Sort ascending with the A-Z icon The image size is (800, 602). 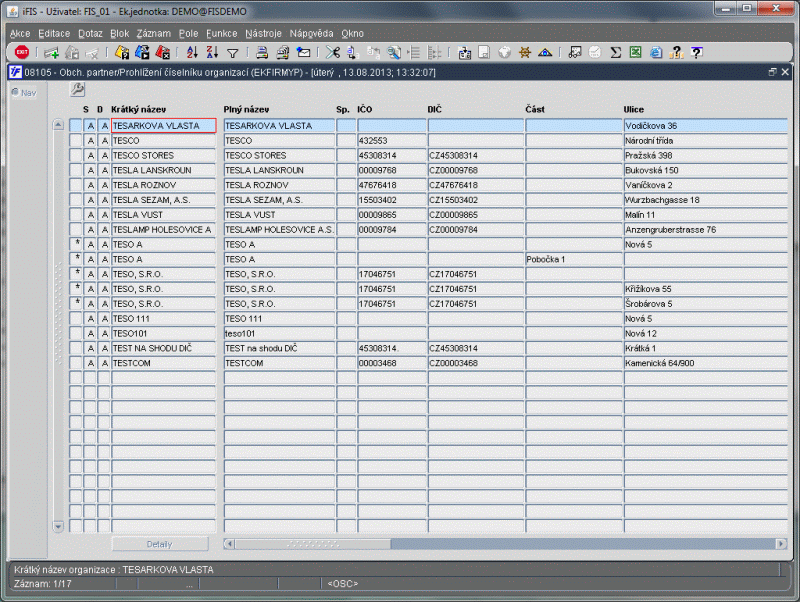click(190, 52)
